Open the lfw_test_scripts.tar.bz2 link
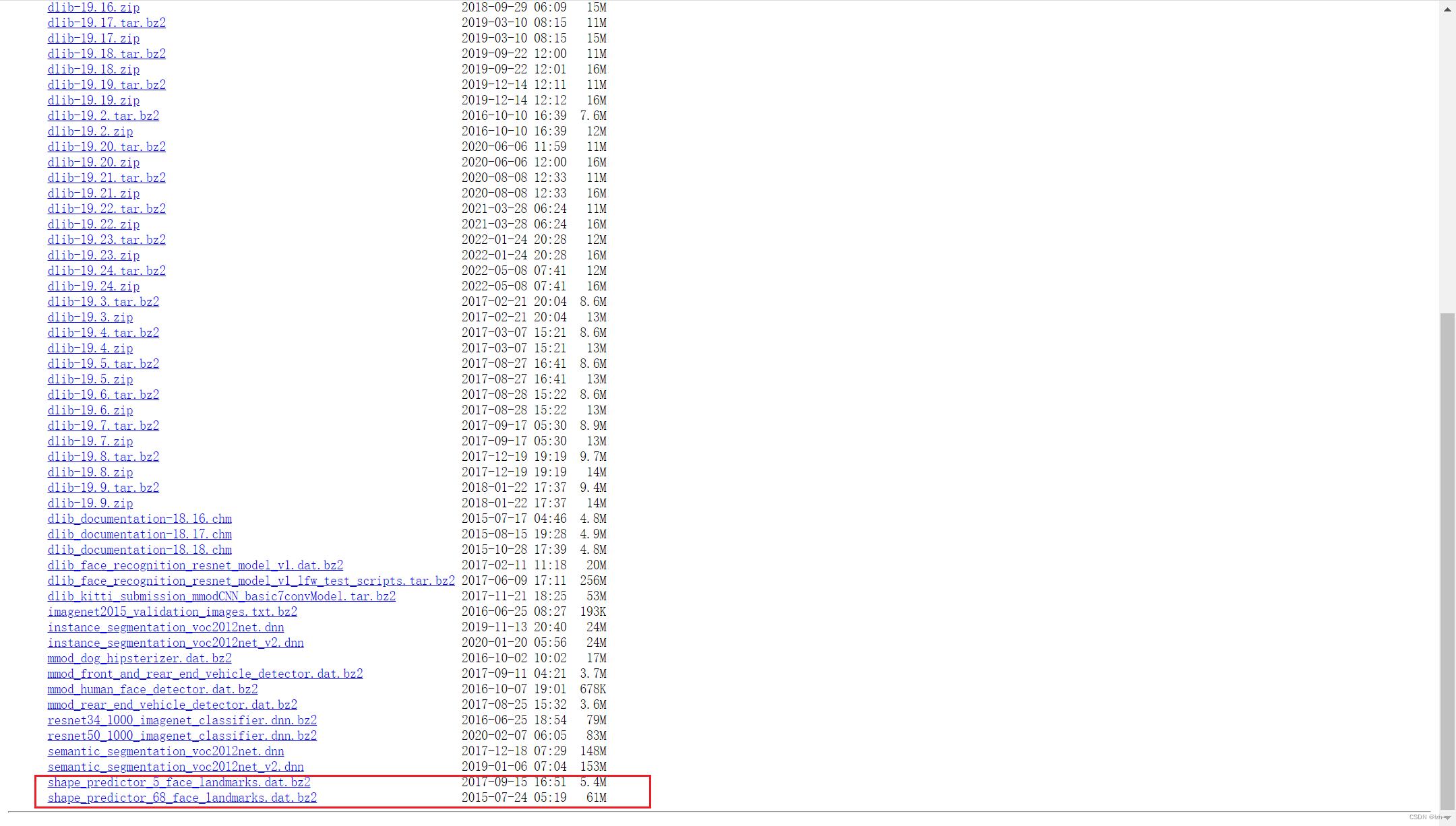 [251, 581]
